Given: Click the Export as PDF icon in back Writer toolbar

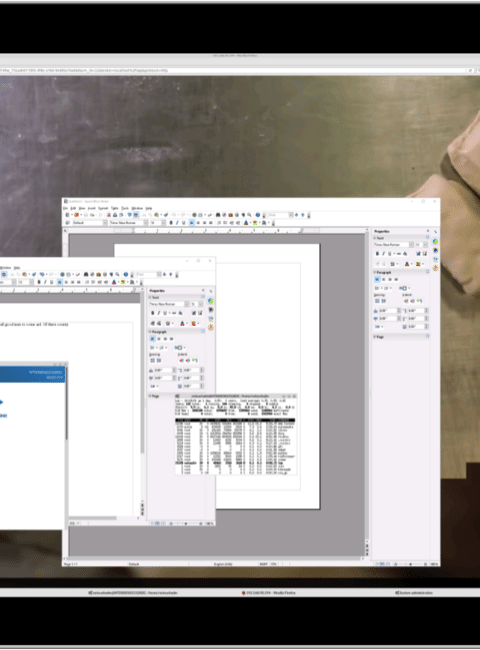Looking at the screenshot, I should [x=109, y=215].
